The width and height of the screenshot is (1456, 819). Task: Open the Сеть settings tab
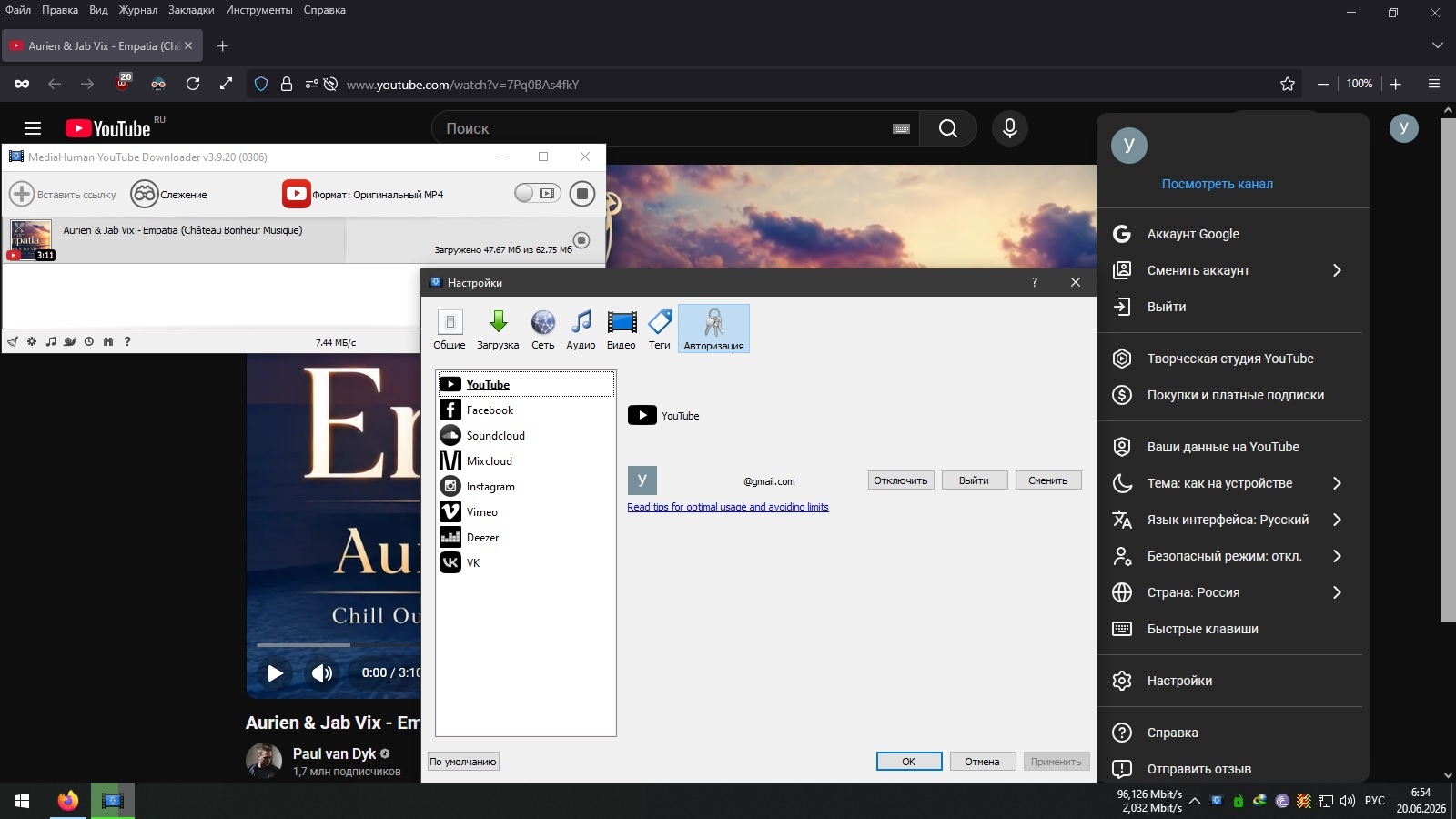tap(543, 329)
